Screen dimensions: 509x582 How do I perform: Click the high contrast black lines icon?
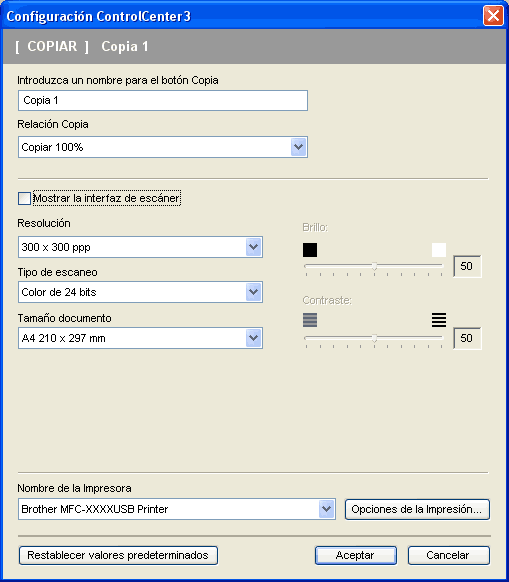(x=439, y=320)
